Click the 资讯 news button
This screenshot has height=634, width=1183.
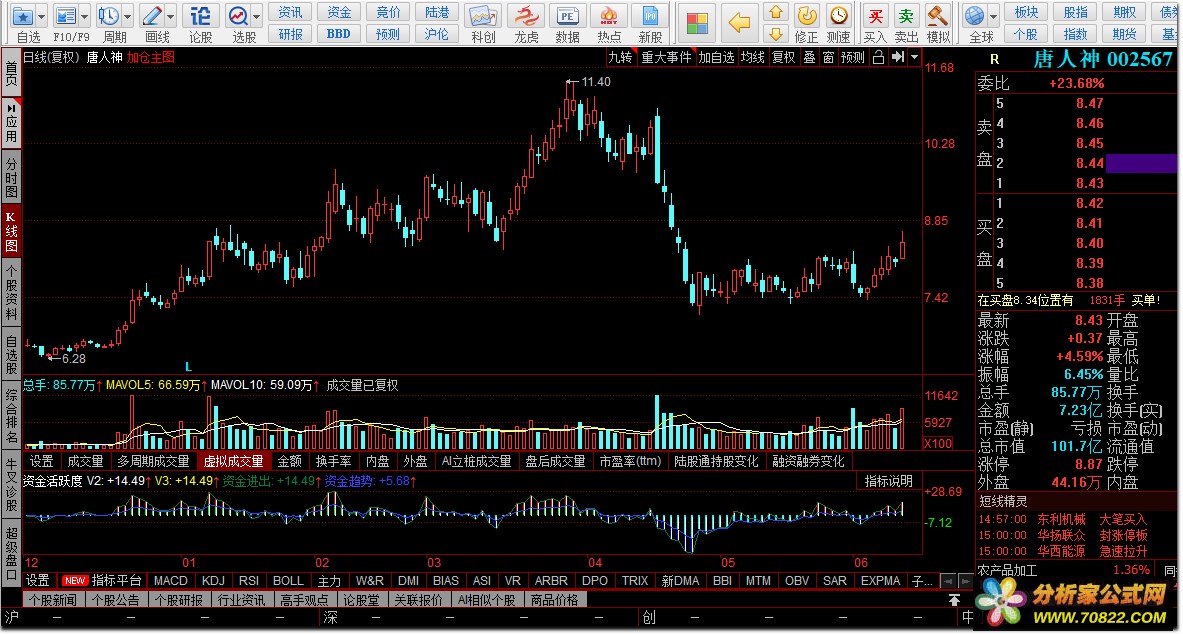click(290, 12)
